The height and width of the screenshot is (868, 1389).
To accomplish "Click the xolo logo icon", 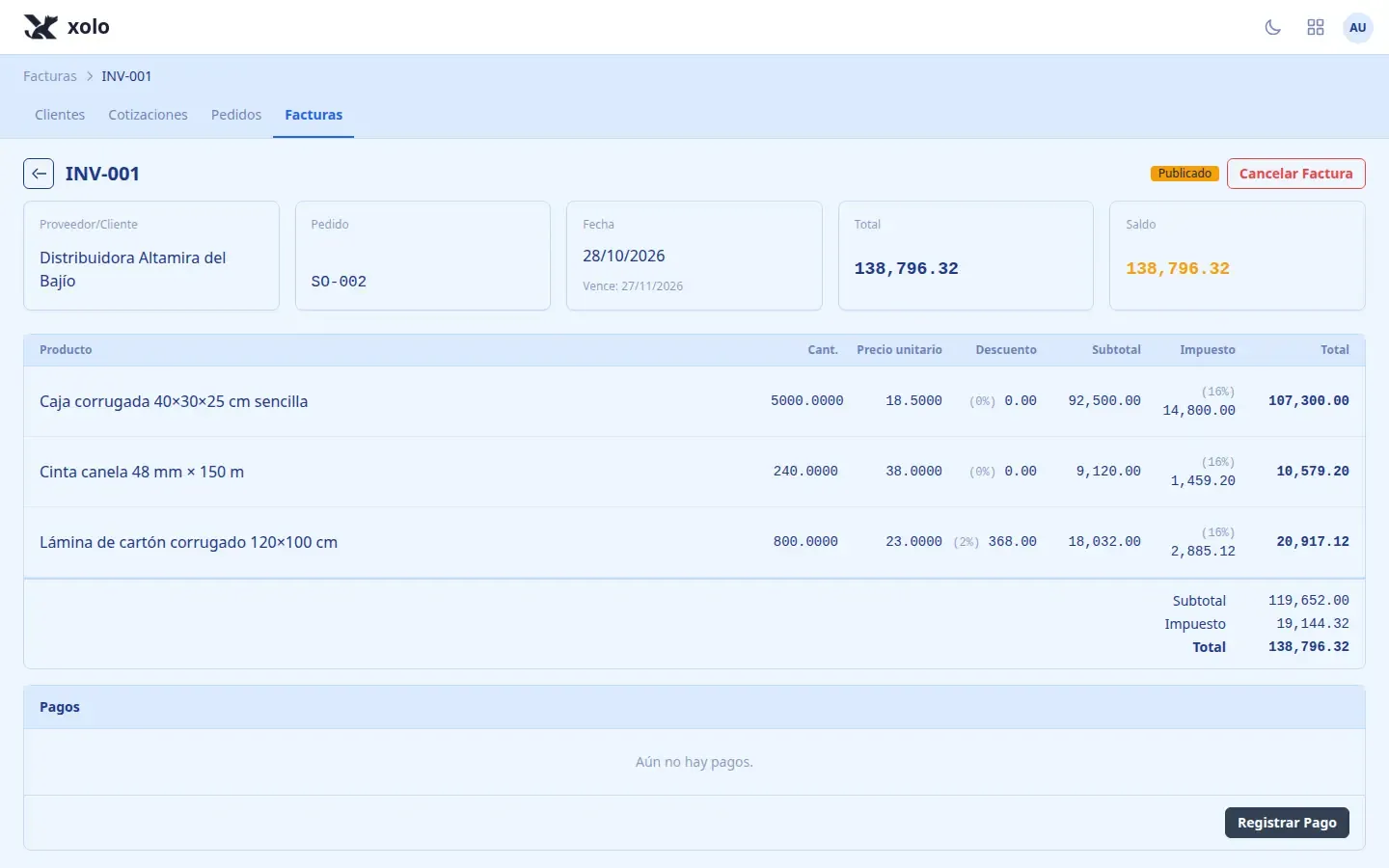I will coord(41,27).
